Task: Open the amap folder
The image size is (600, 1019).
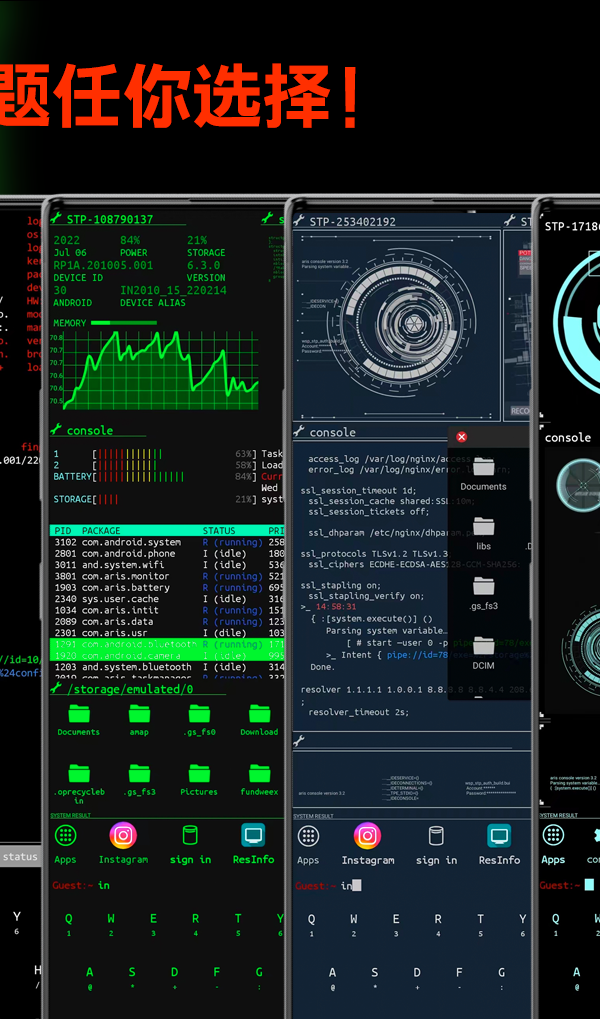Action: pos(139,714)
